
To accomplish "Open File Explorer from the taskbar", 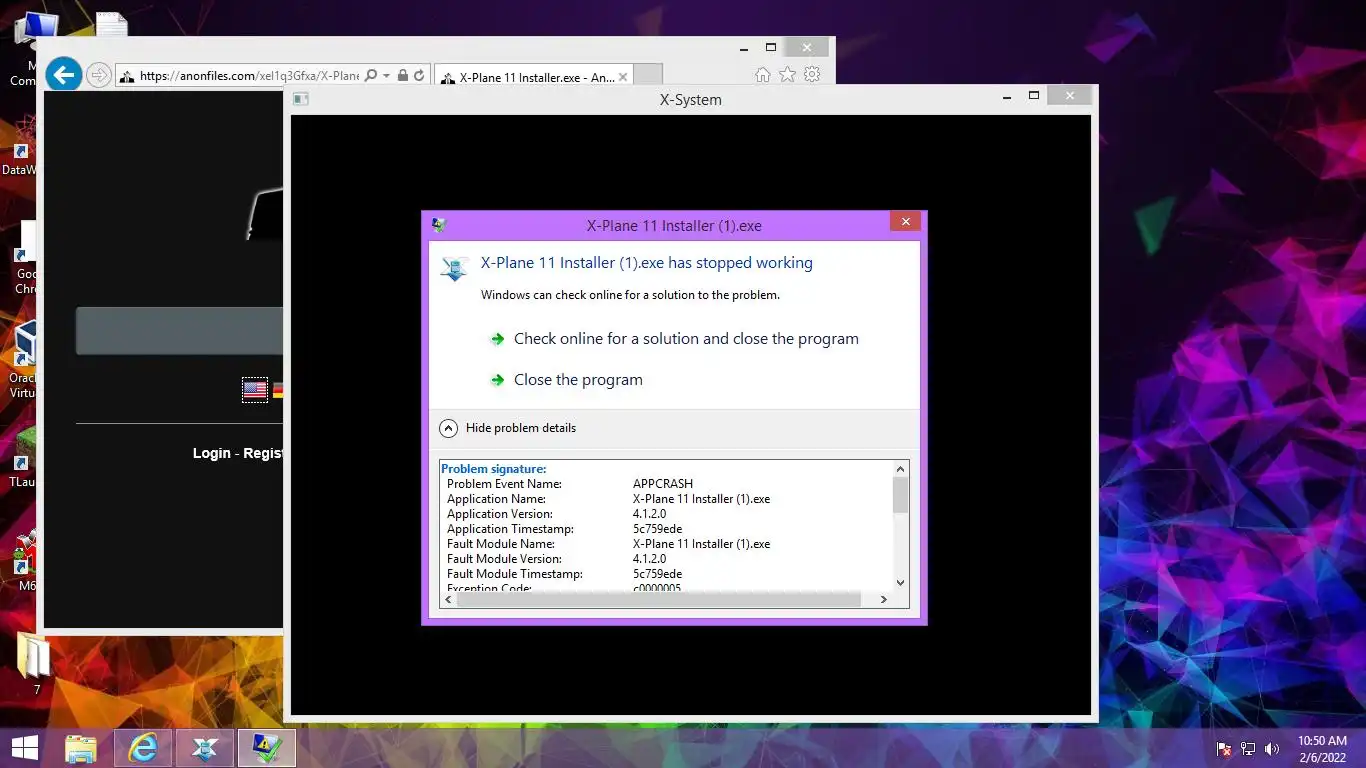I will coord(81,748).
